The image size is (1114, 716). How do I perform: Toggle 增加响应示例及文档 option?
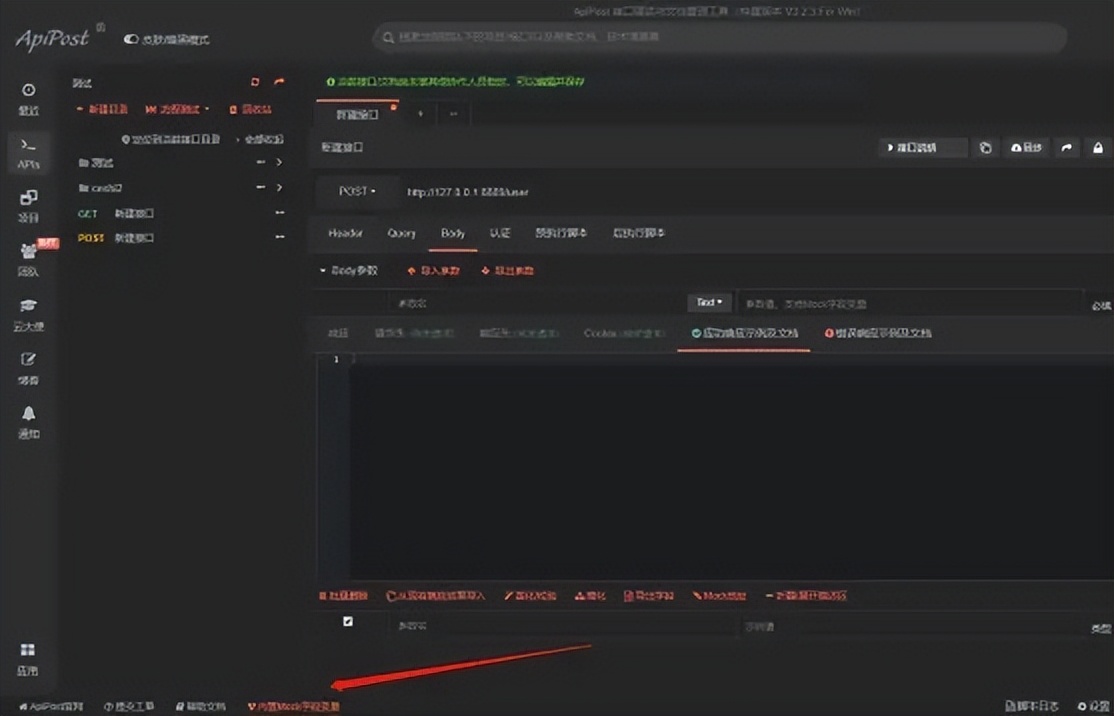coord(882,331)
